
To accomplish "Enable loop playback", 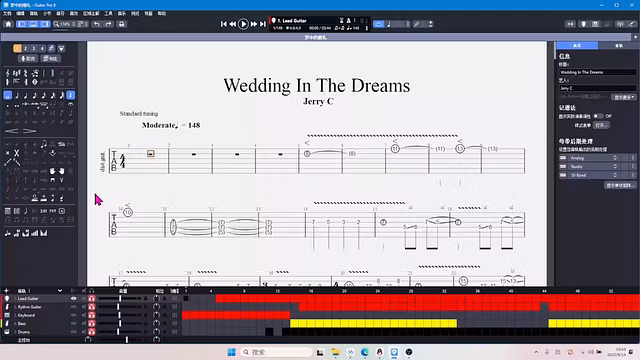I will (x=378, y=24).
